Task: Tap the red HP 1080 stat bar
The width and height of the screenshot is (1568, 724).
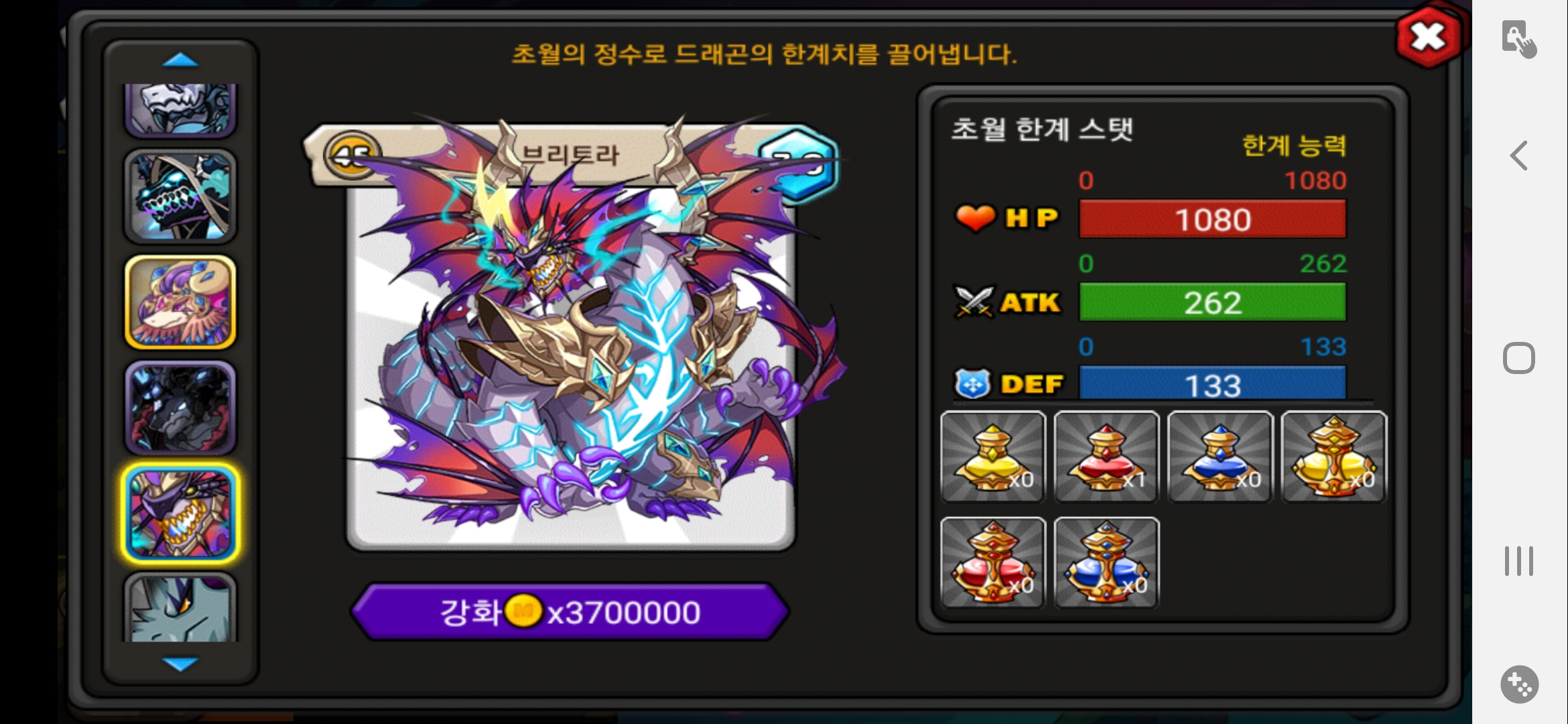Action: pos(1212,219)
